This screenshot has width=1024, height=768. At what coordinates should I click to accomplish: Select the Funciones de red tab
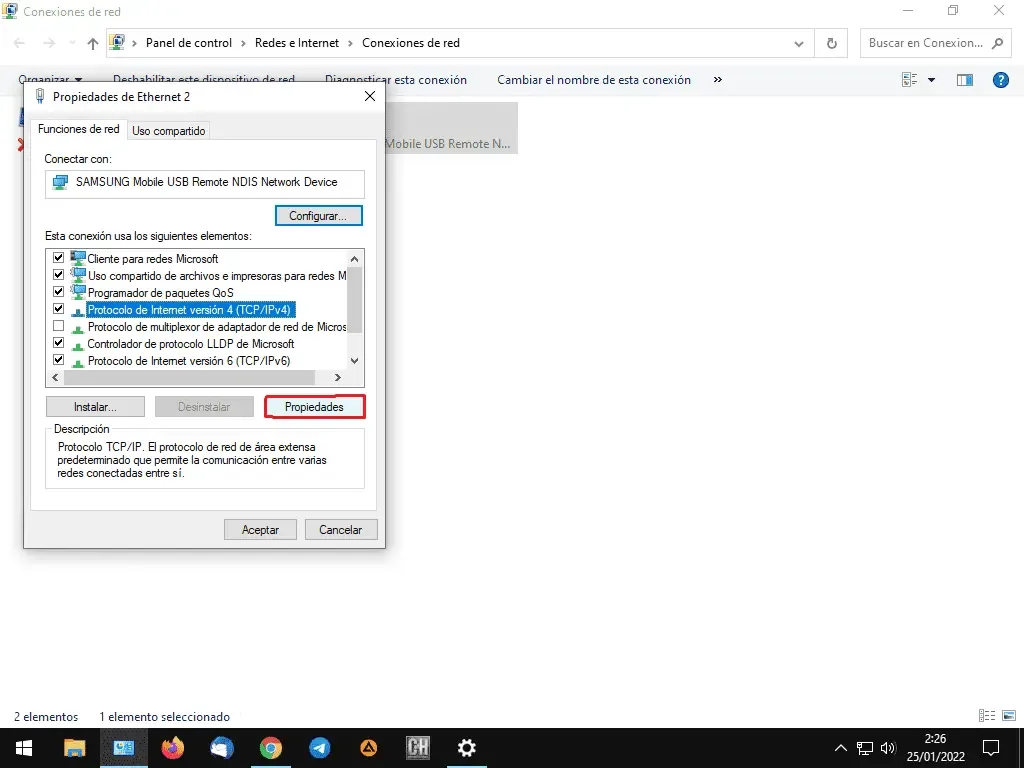click(78, 129)
